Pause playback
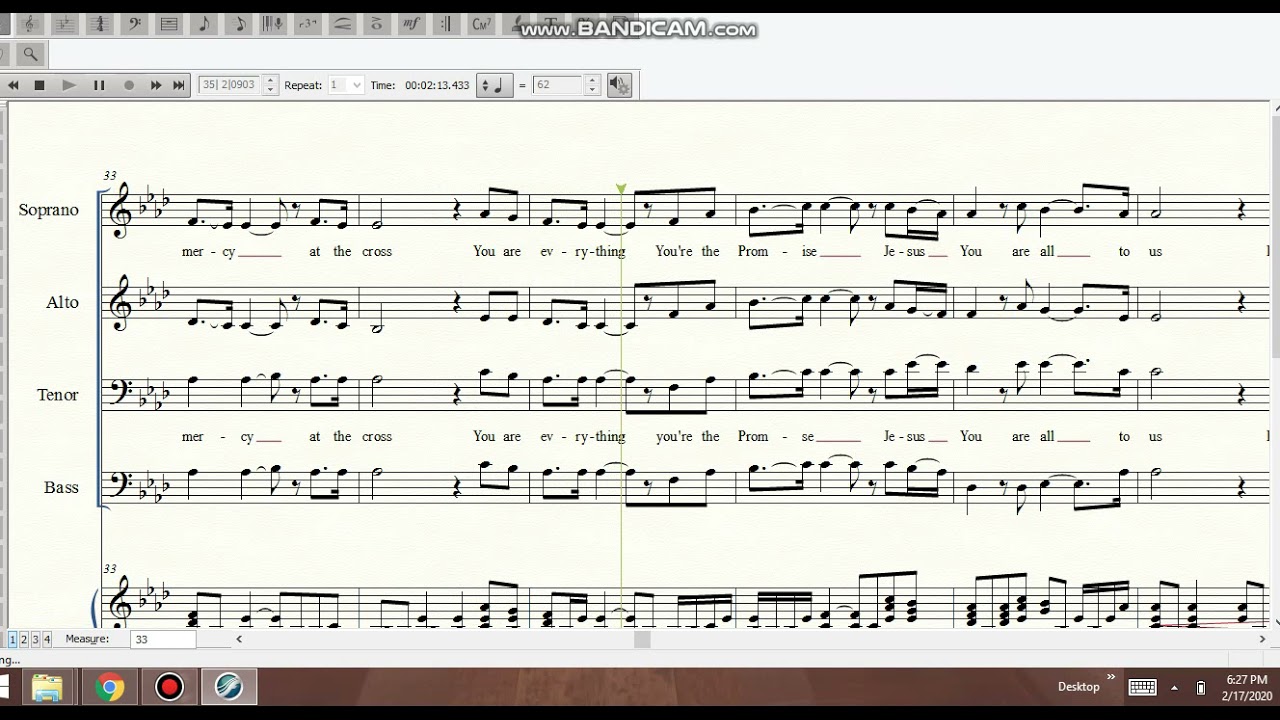Image resolution: width=1280 pixels, height=720 pixels. pyautogui.click(x=99, y=85)
